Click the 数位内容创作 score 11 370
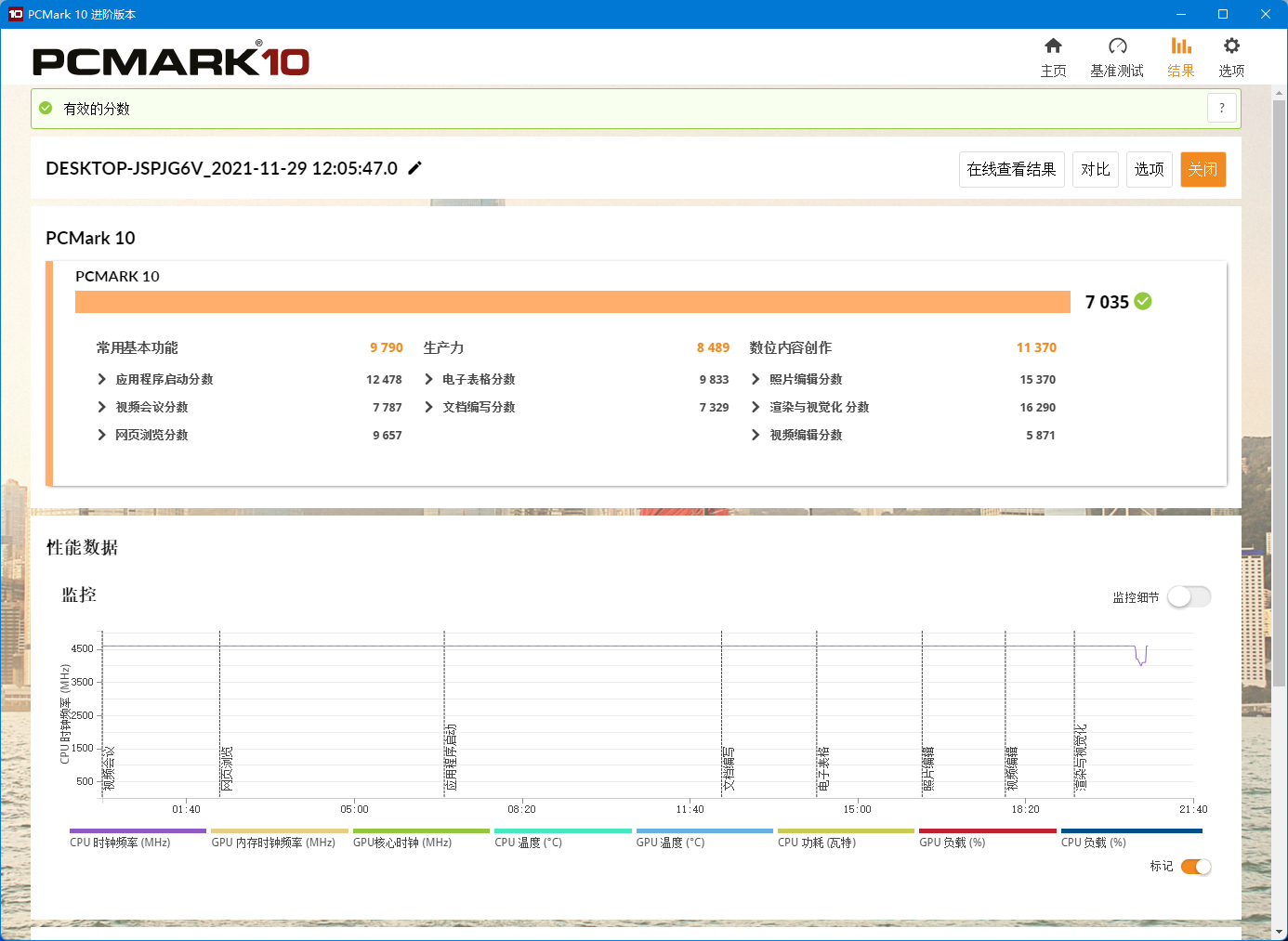 1036,347
